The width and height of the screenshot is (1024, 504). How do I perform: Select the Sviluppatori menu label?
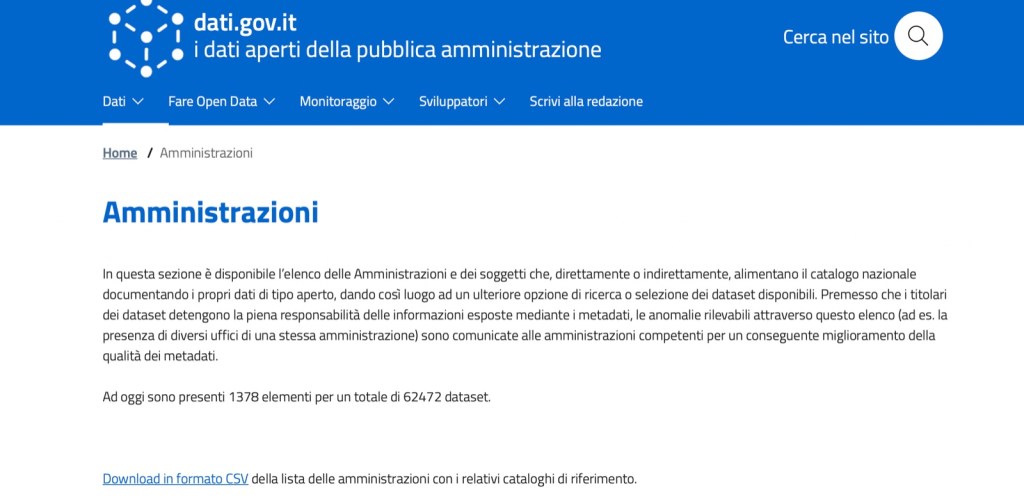click(453, 101)
